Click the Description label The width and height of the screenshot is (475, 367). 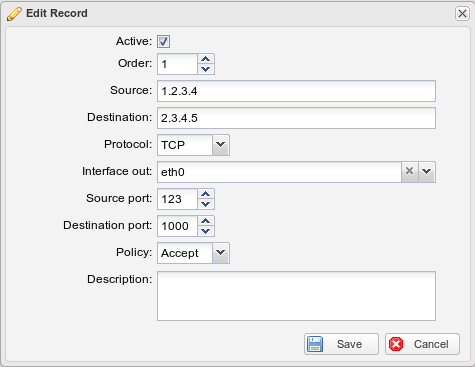coord(120,279)
